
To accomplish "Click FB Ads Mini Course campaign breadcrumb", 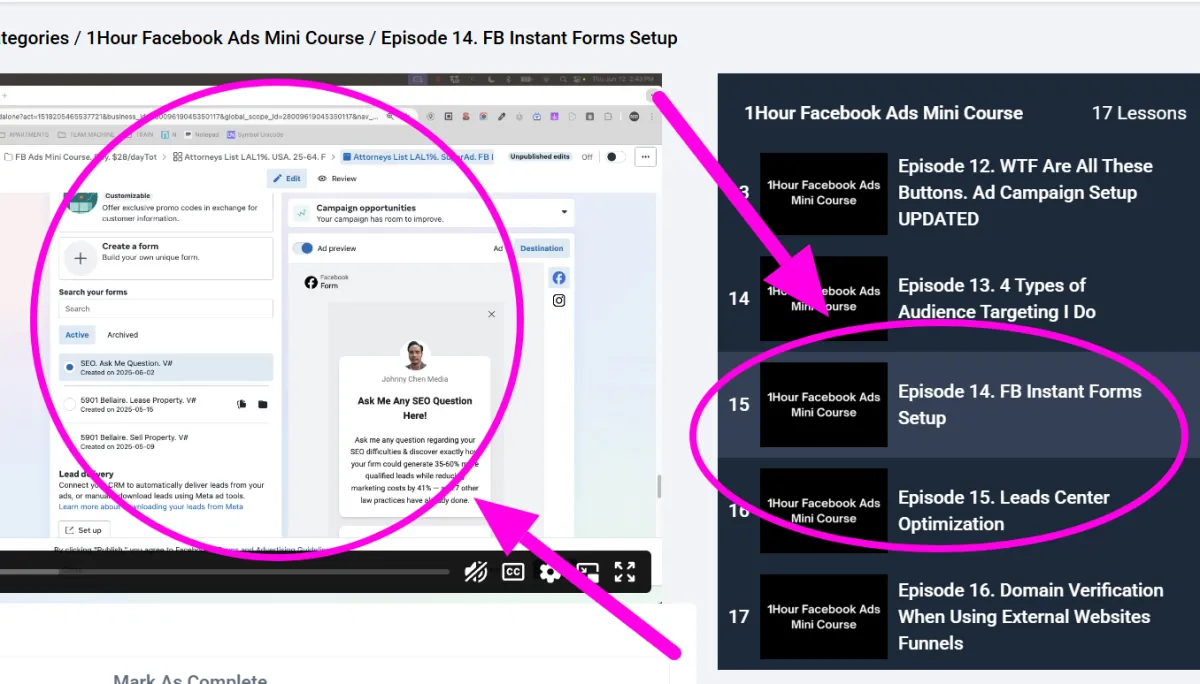I will point(82,157).
